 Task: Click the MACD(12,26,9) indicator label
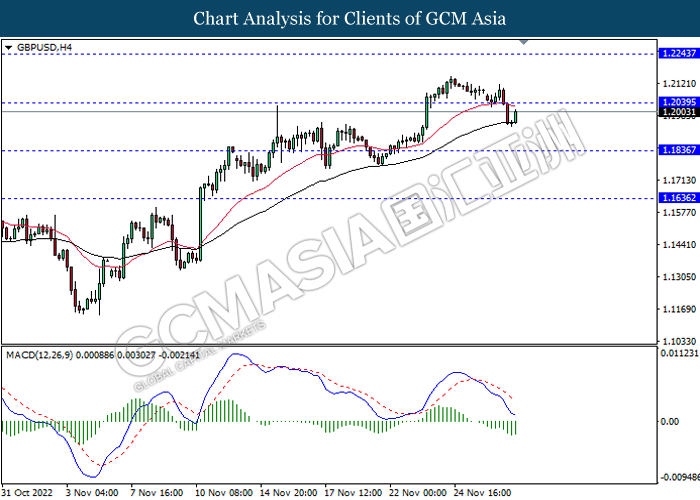tap(103, 355)
